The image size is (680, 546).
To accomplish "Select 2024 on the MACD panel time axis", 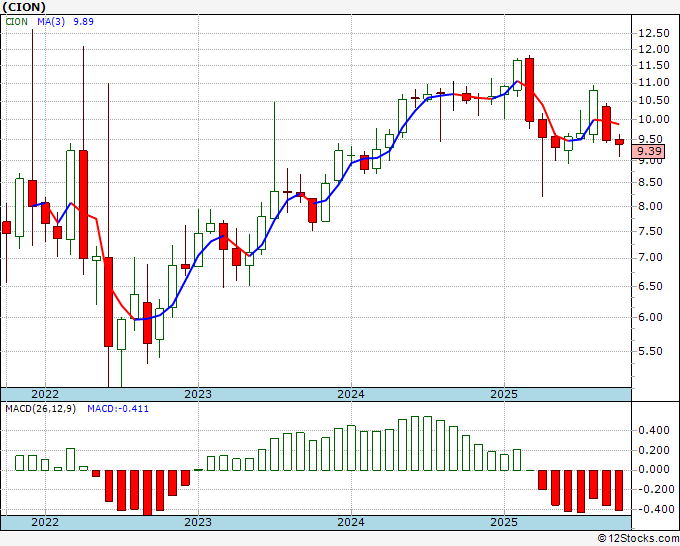I will [x=351, y=522].
